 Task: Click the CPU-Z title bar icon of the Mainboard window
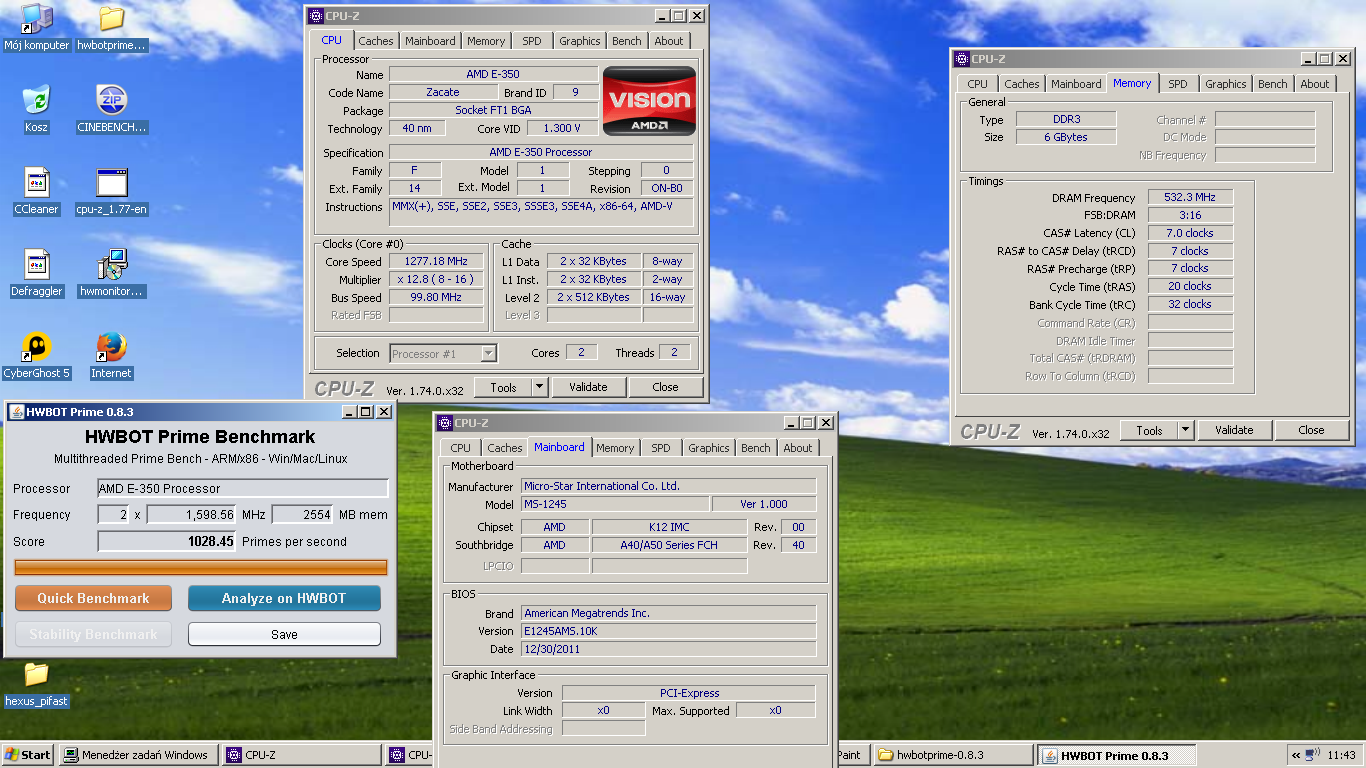pyautogui.click(x=445, y=423)
